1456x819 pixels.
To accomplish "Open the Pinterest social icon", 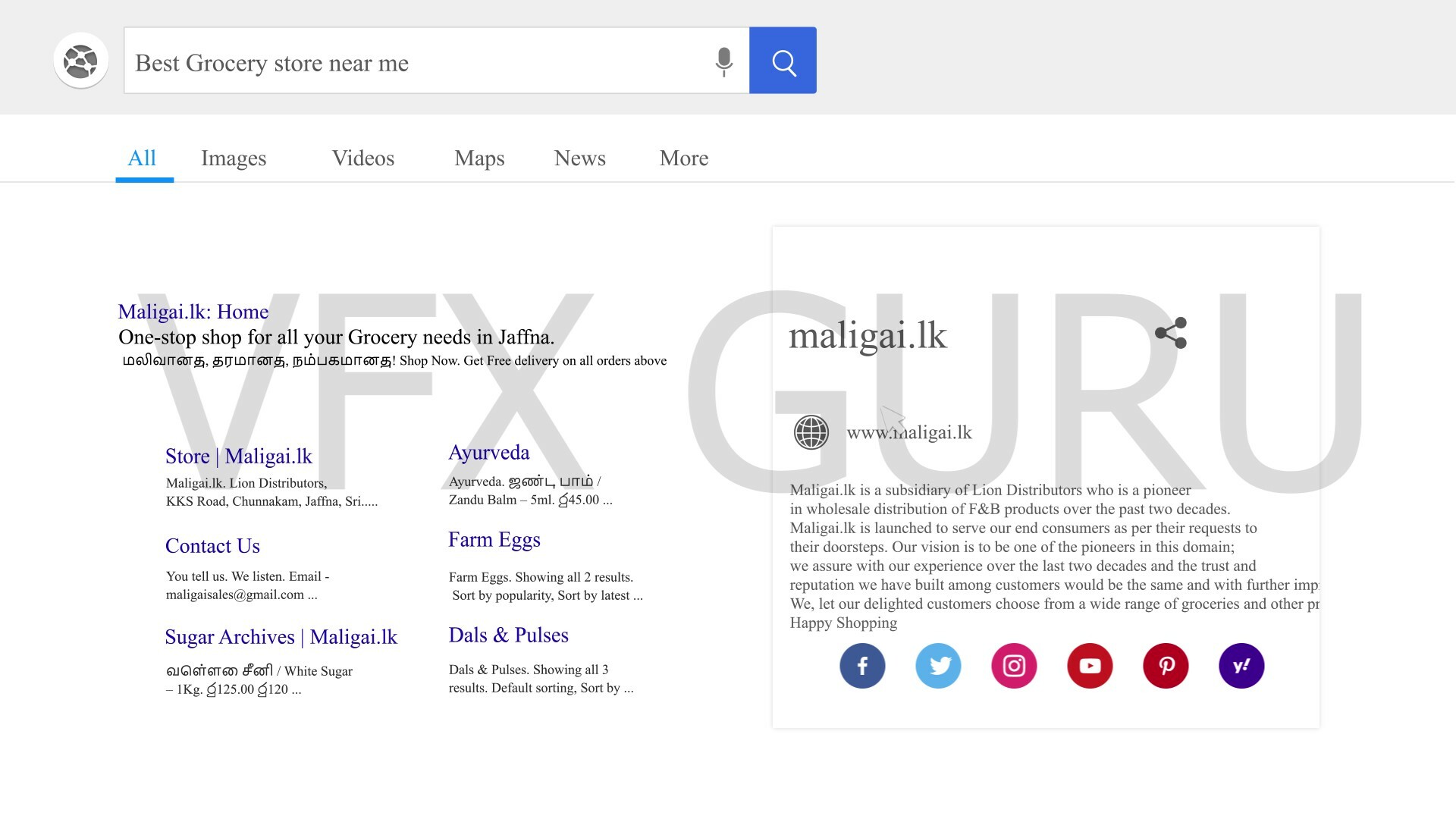I will pyautogui.click(x=1166, y=666).
